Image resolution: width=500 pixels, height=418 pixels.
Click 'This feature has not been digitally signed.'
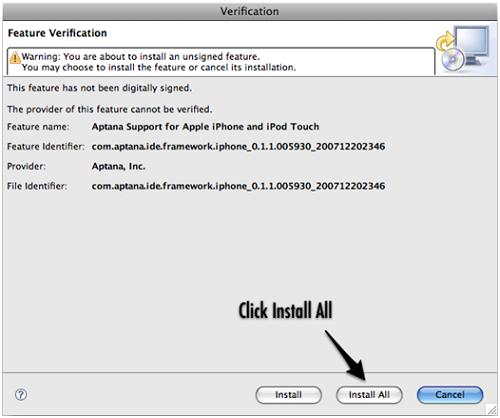coord(99,88)
